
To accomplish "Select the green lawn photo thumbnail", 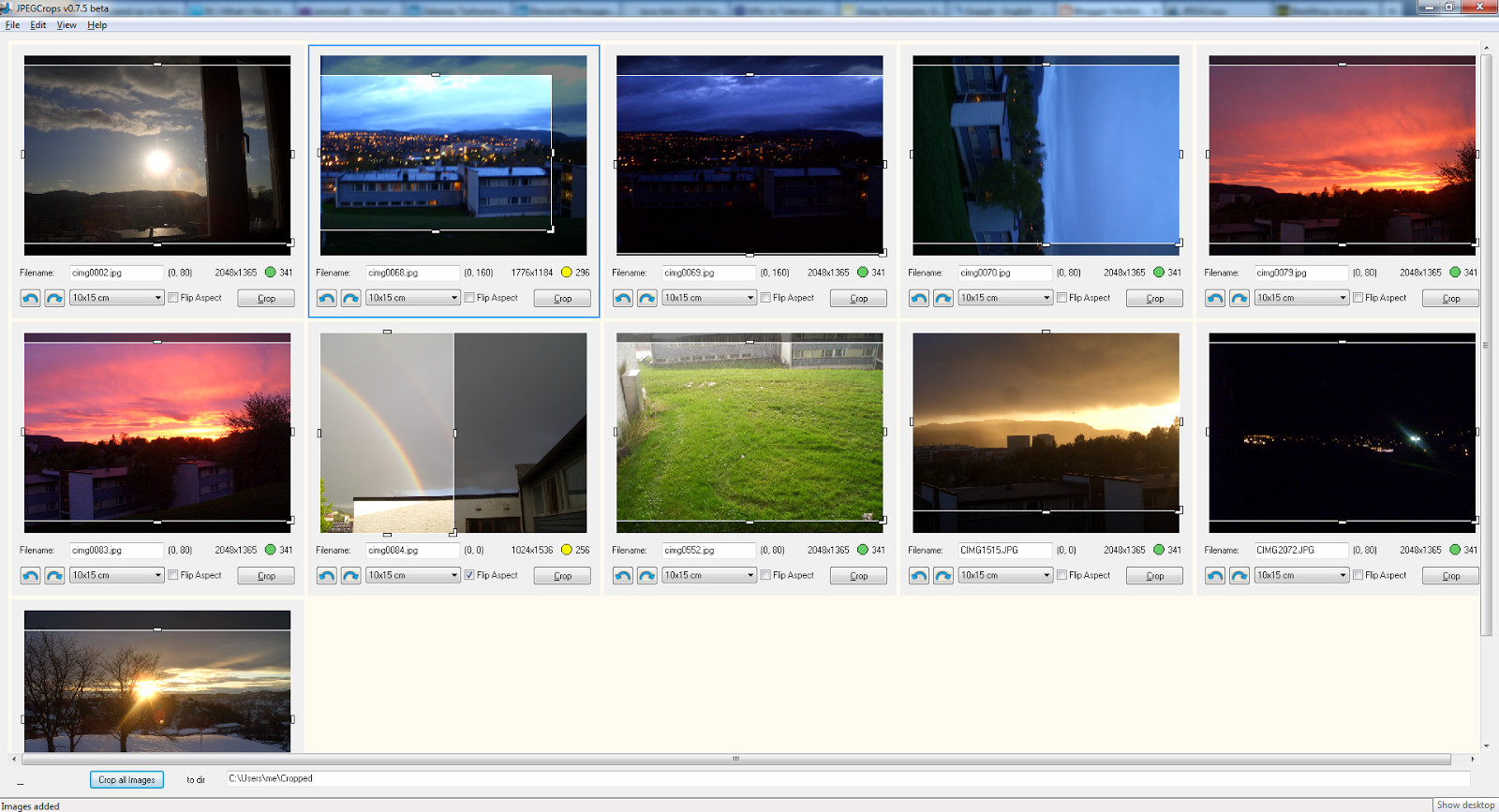I will tap(749, 433).
